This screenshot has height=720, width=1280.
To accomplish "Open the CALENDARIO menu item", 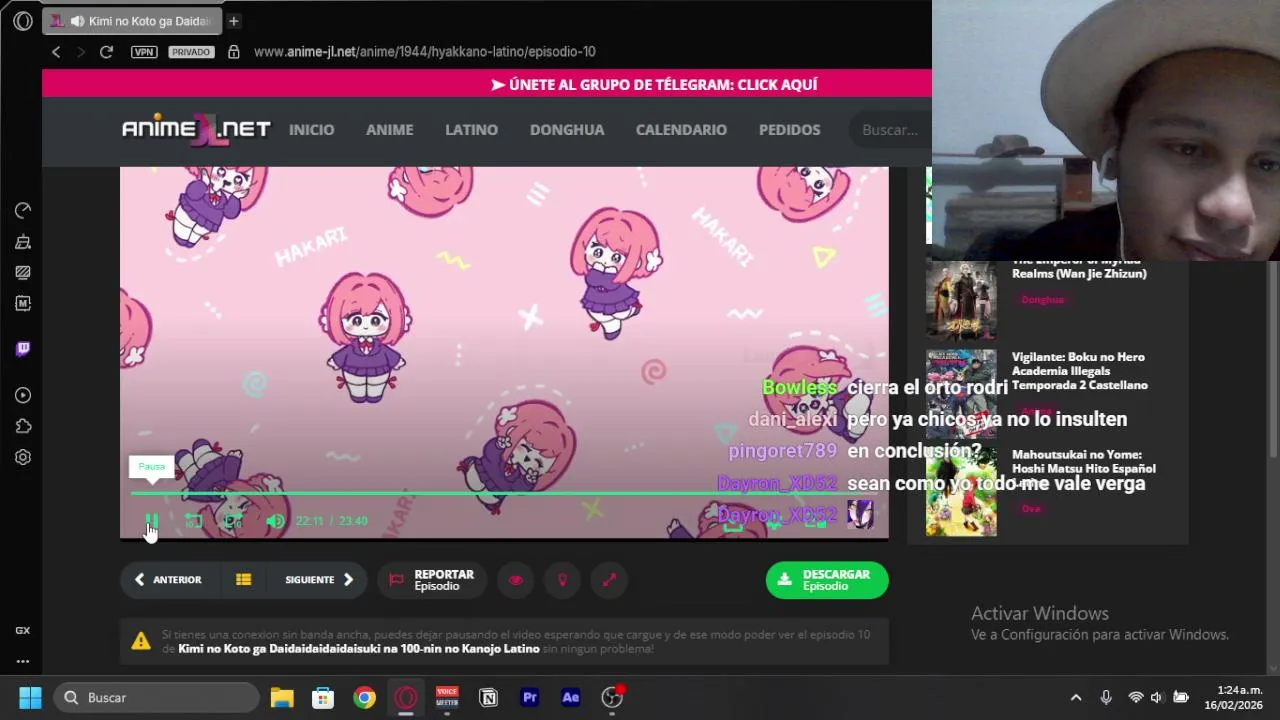I will pyautogui.click(x=681, y=130).
